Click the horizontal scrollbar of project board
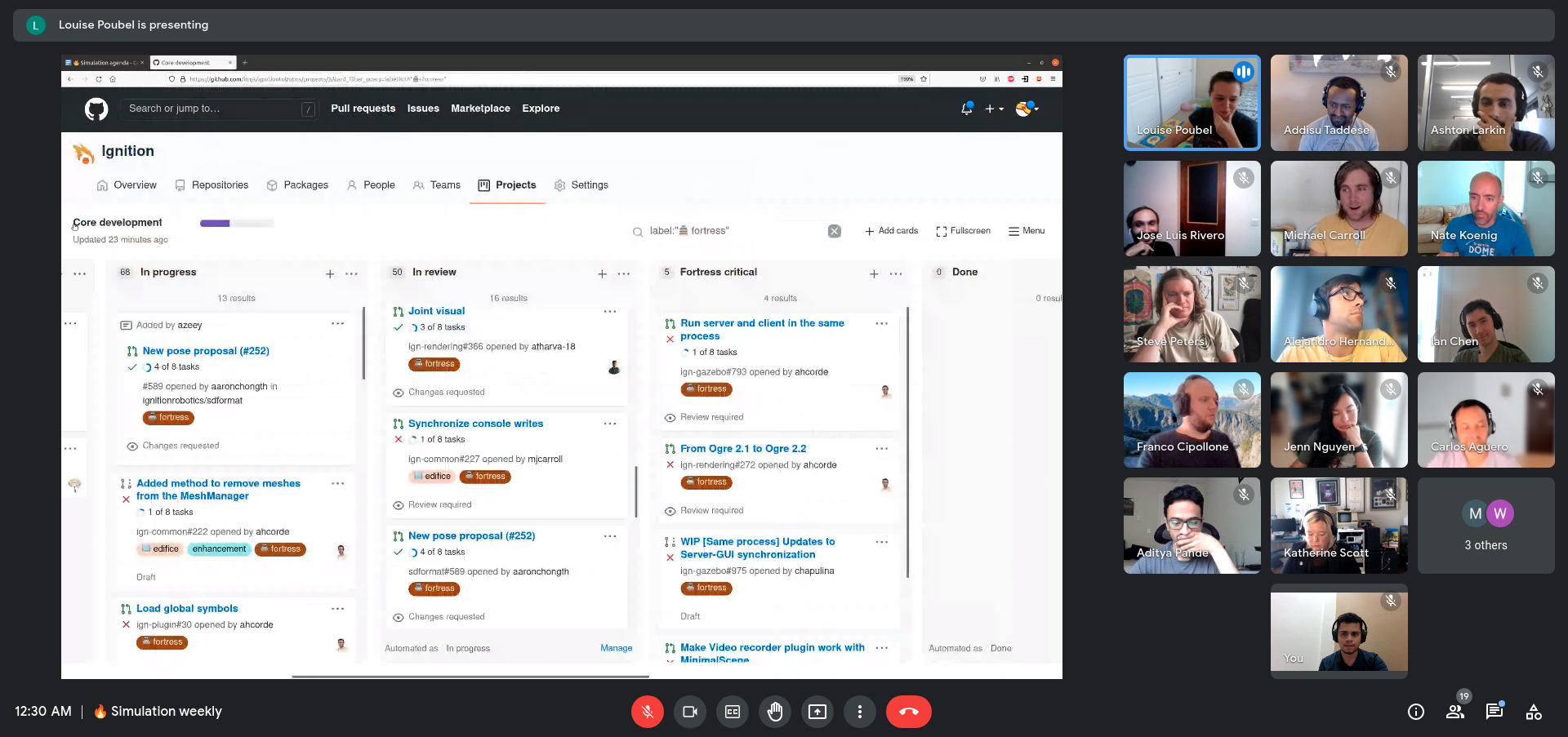This screenshot has width=1568, height=737. click(470, 677)
